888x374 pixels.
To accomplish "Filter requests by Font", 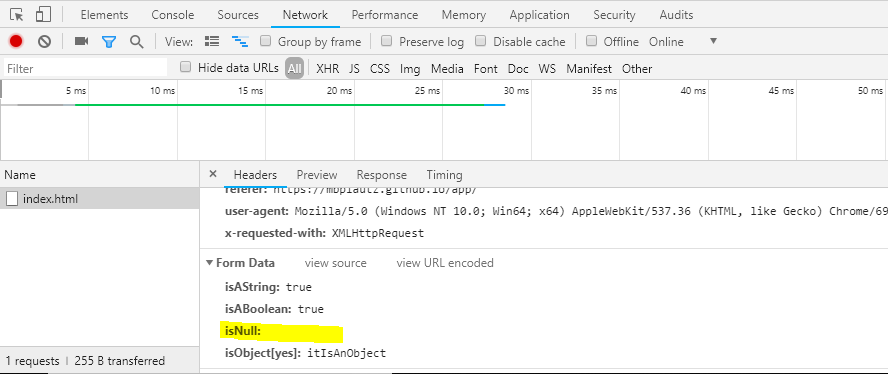I will pyautogui.click(x=486, y=69).
